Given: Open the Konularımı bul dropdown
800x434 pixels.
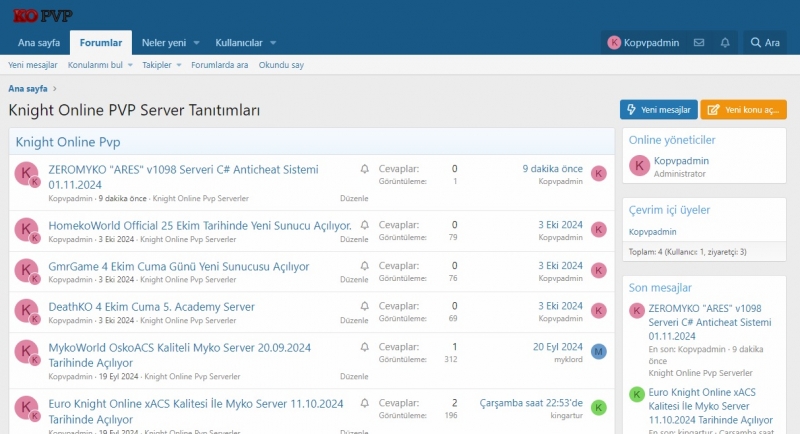Looking at the screenshot, I should point(100,65).
